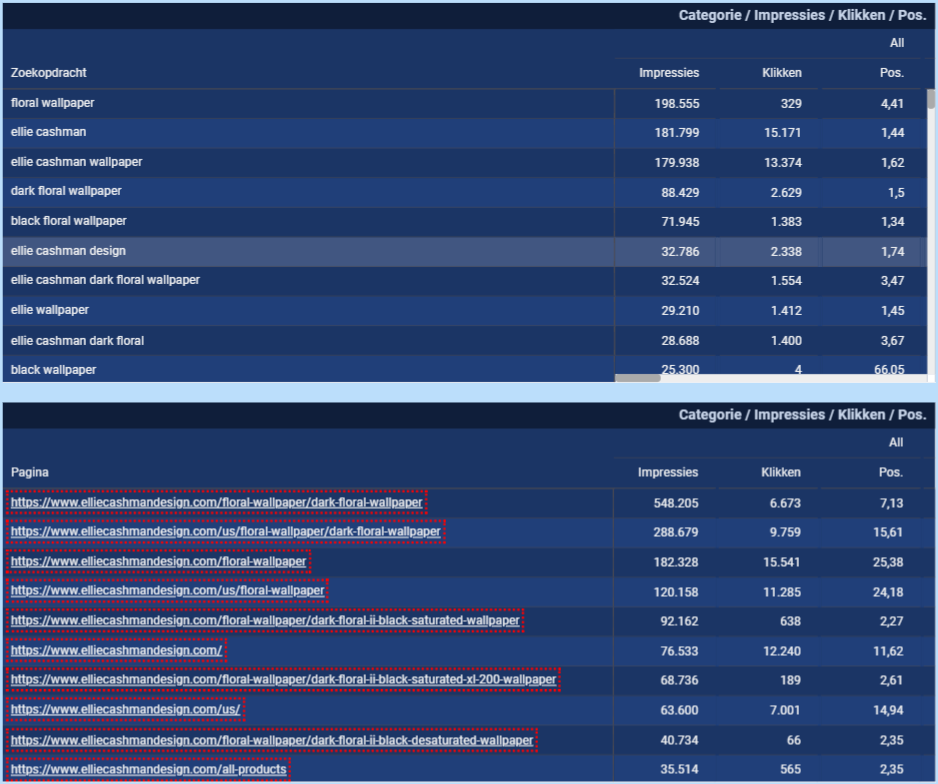
Task: Open the black-saturated-xl-200-wallpaper link
Action: [284, 680]
